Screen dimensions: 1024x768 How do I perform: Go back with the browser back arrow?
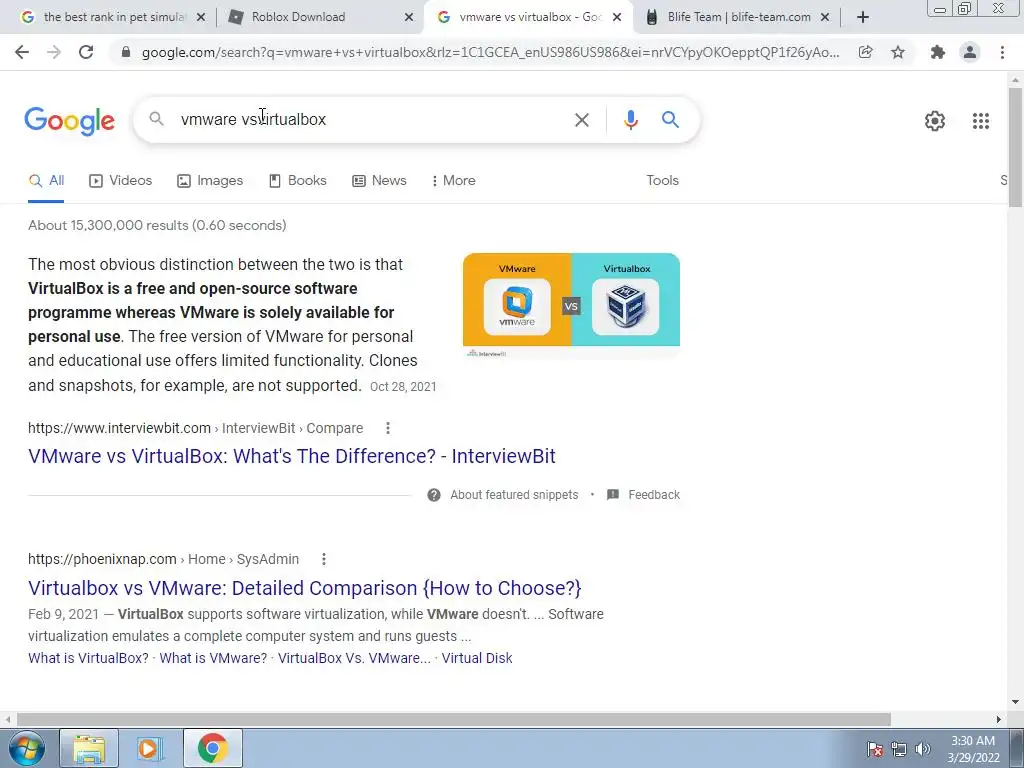pos(22,52)
